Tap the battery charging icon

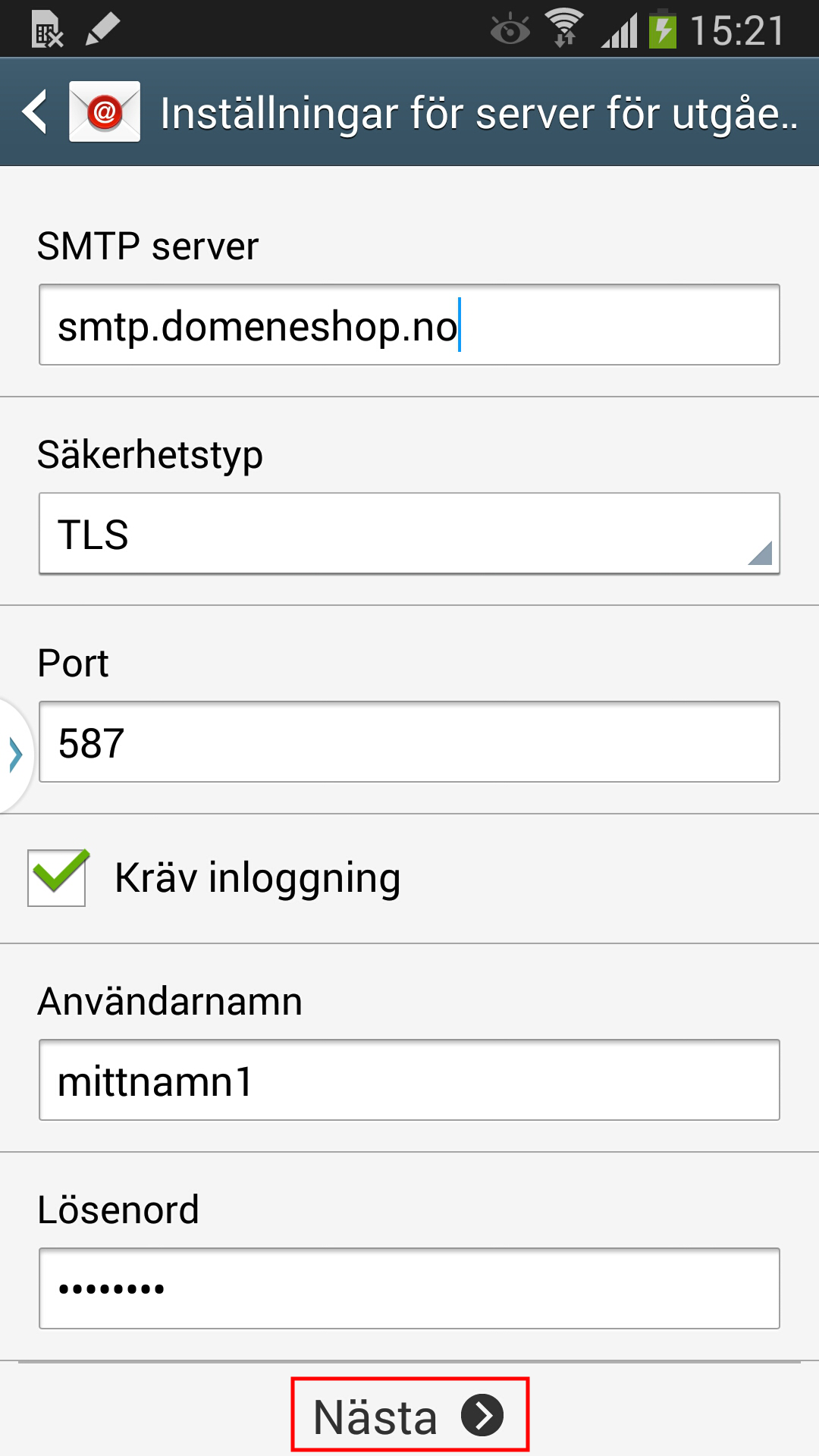pos(663,29)
